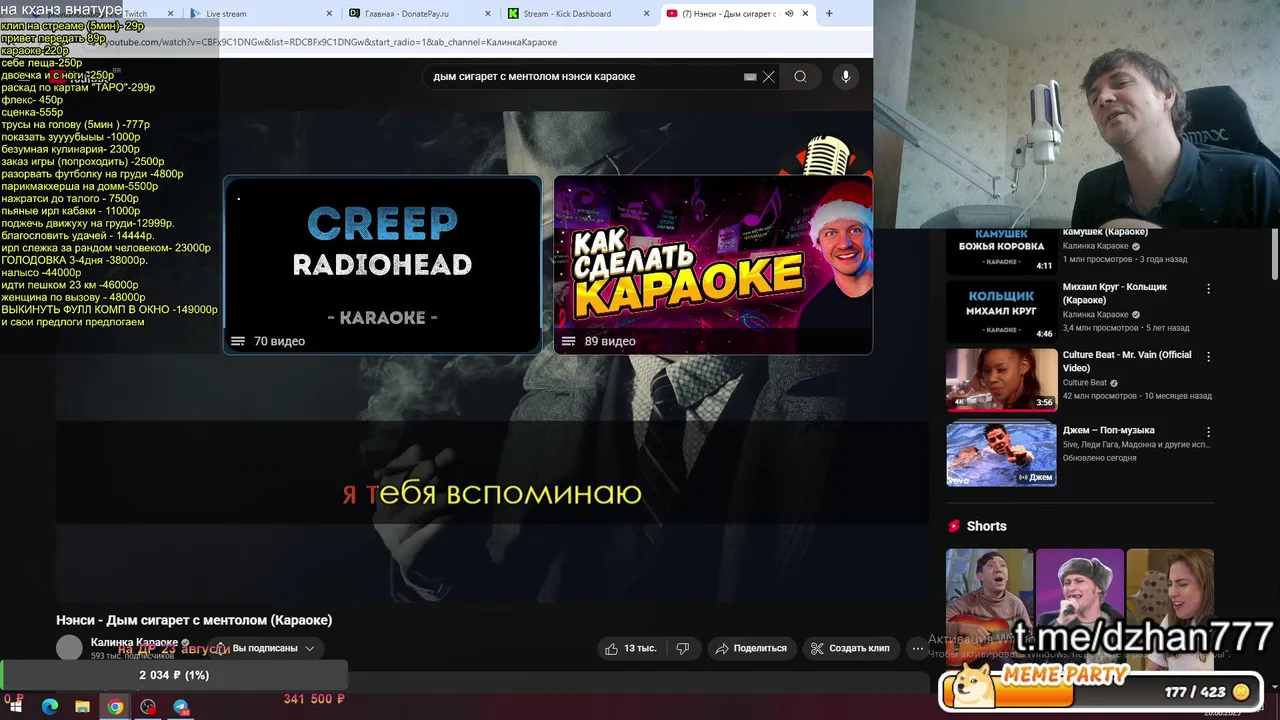This screenshot has height=720, width=1280.
Task: Switch to Chrome in the taskbar
Action: (116, 707)
